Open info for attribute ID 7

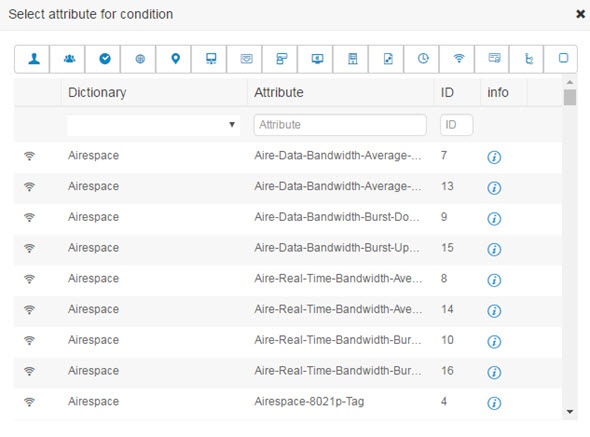click(x=494, y=157)
